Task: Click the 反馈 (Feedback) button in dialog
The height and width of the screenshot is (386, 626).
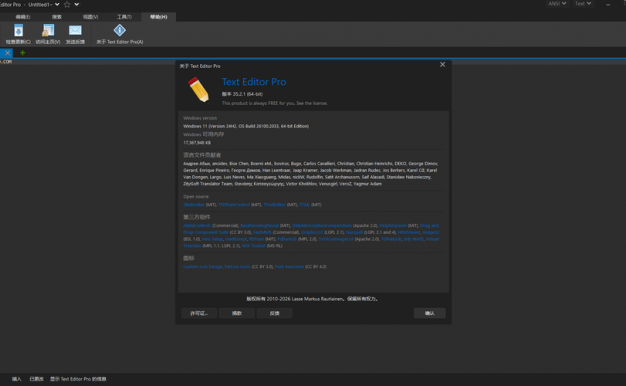Action: 274,313
